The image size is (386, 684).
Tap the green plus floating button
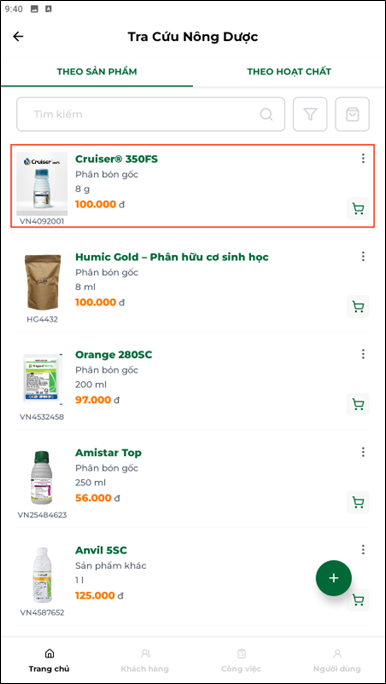(x=334, y=578)
